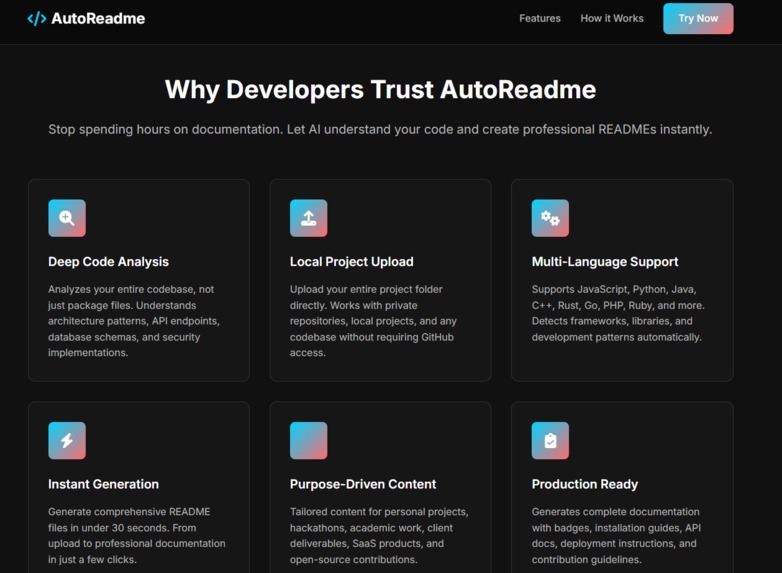Click the AutoReadme code-bracket logo icon
The image size is (782, 573).
37,18
